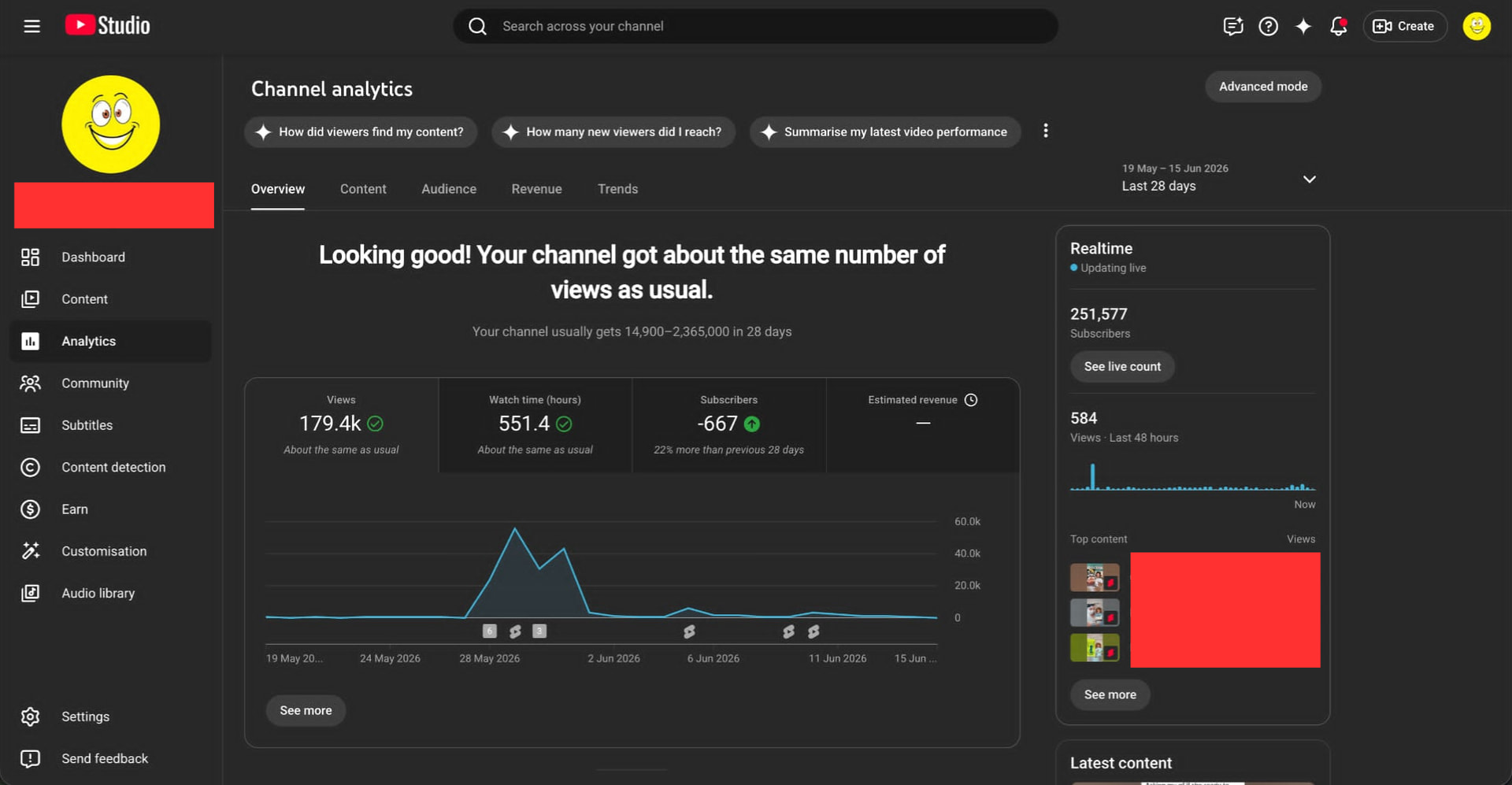Click the Ask Studio sparkle icon in header
This screenshot has height=785, width=1512.
point(1303,26)
